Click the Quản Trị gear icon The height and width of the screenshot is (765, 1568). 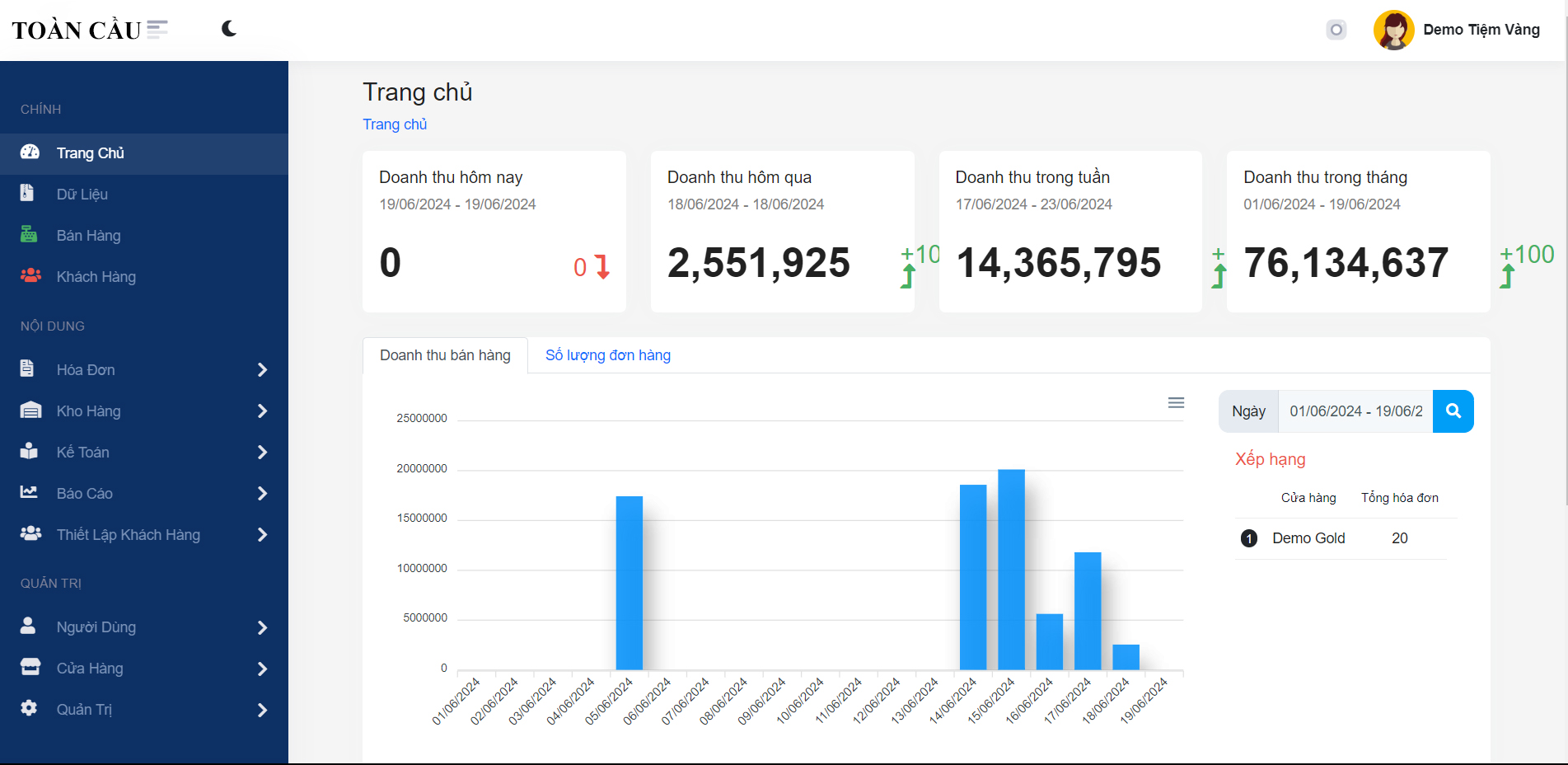[29, 708]
